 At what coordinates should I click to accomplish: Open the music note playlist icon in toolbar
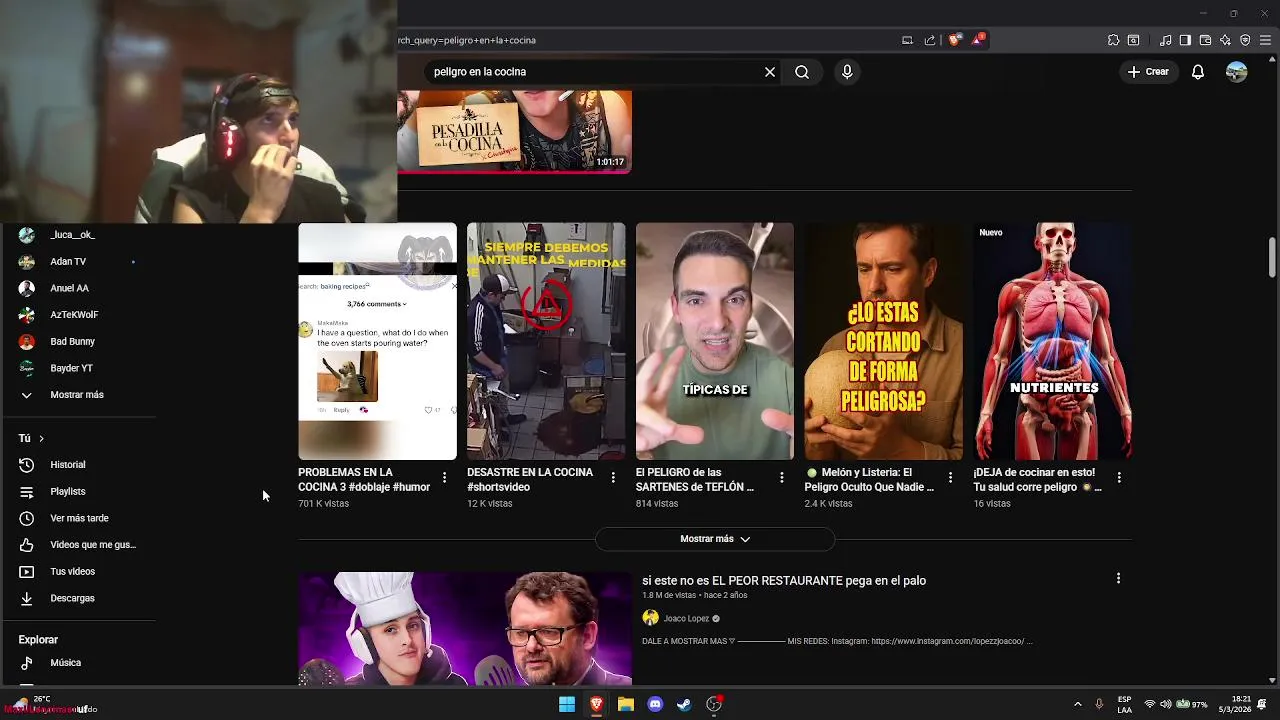pyautogui.click(x=1165, y=40)
